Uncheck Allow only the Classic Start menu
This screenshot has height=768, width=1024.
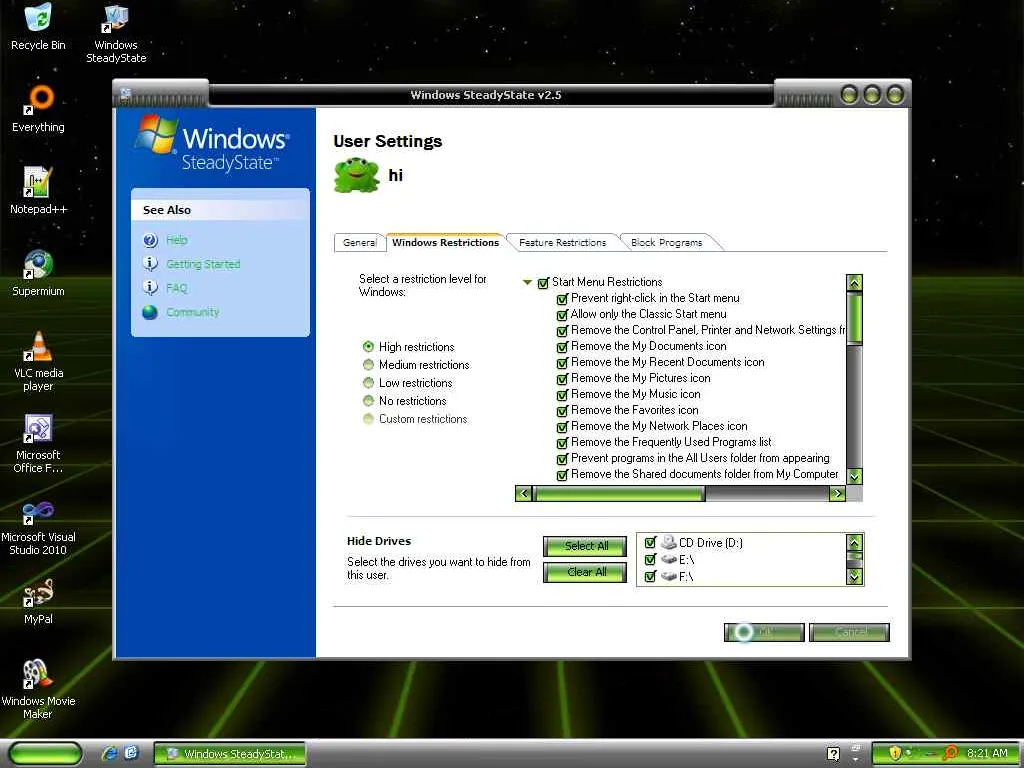pyautogui.click(x=562, y=315)
